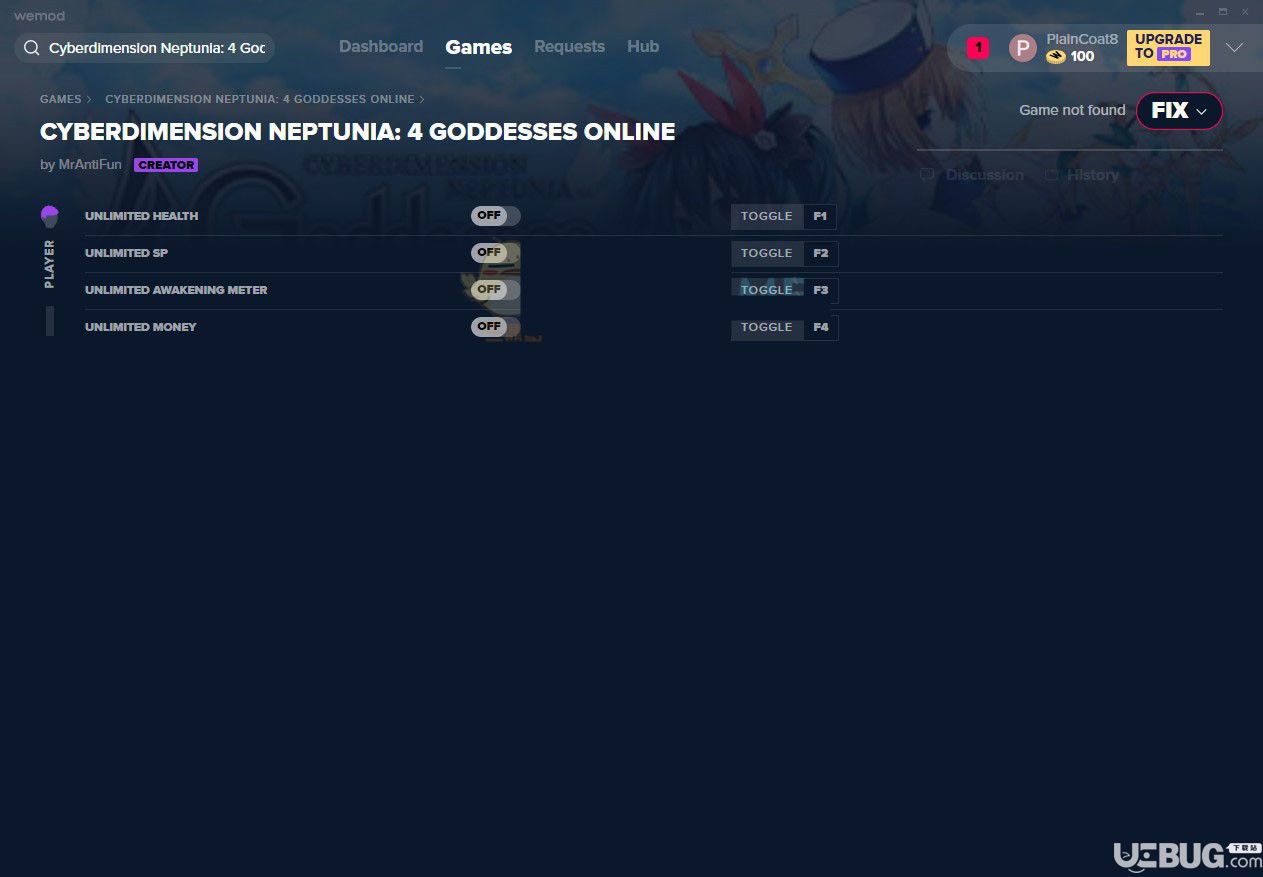The image size is (1263, 877).
Task: Expand the account menu chevron
Action: pos(1234,48)
